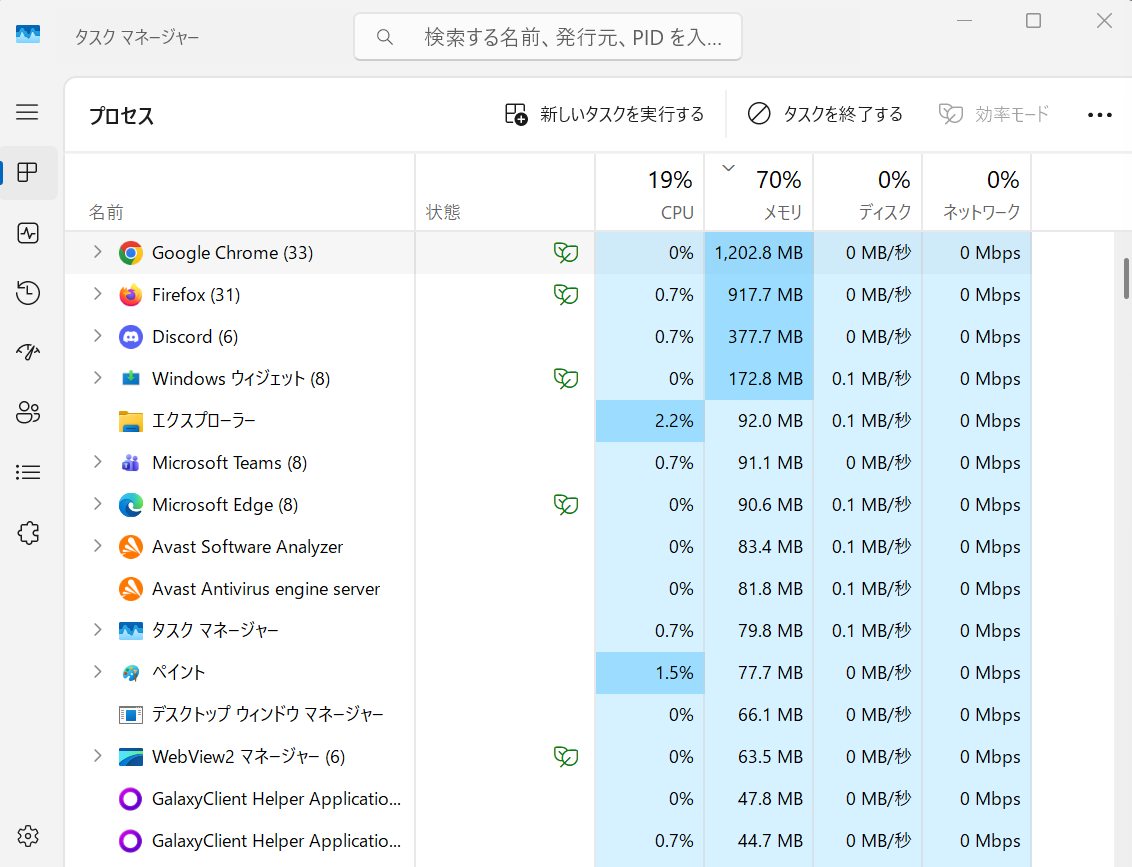The image size is (1132, 867).
Task: Expand the Discord process group
Action: pos(97,336)
